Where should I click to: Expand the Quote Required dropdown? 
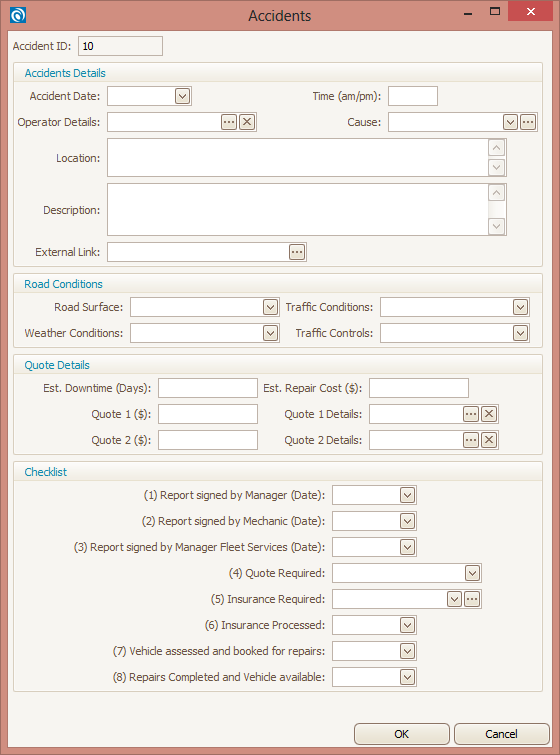[x=472, y=573]
